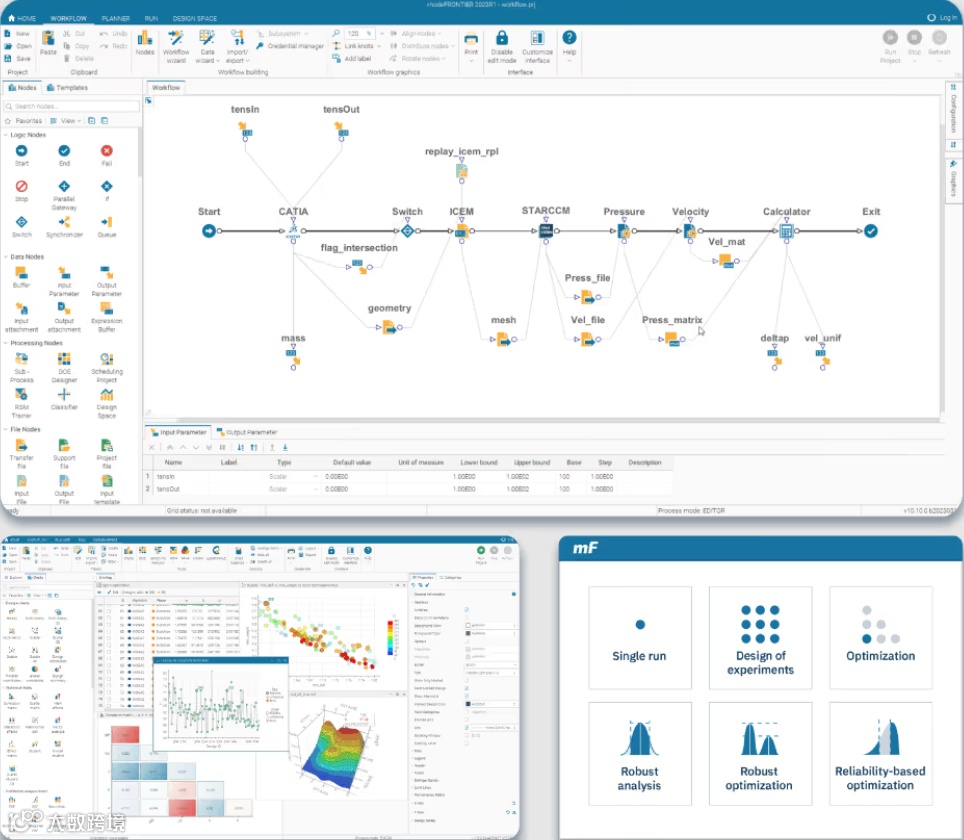
Task: Click the Search nodes field
Action: (x=71, y=106)
